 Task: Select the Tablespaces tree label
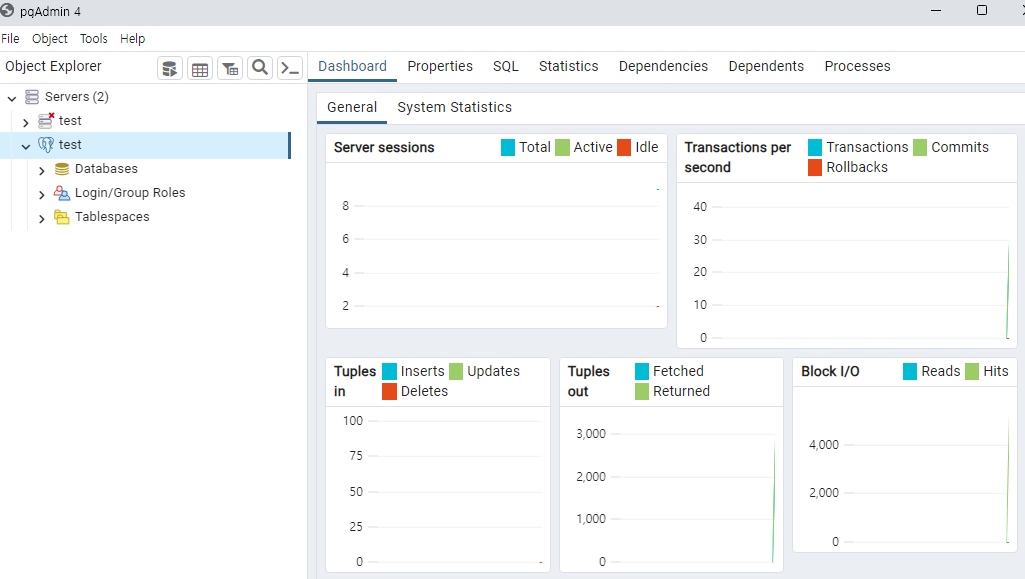(112, 217)
